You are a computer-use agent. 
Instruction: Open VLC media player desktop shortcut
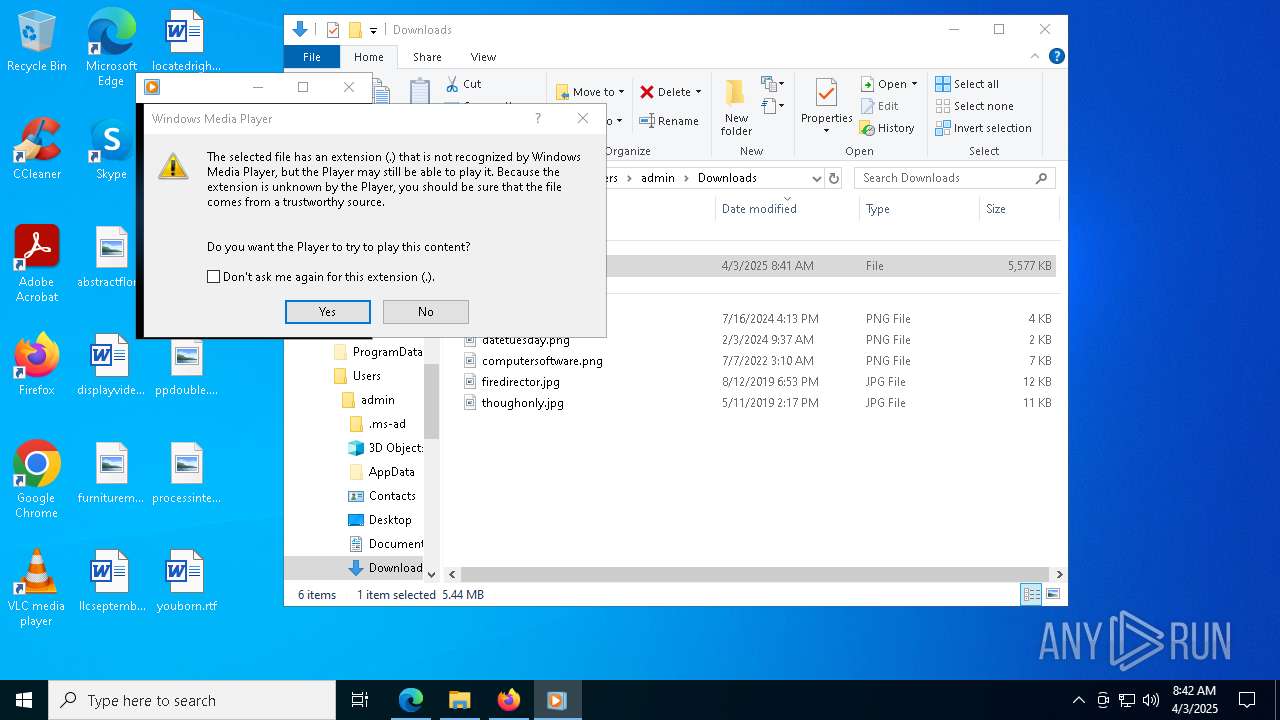tap(37, 588)
